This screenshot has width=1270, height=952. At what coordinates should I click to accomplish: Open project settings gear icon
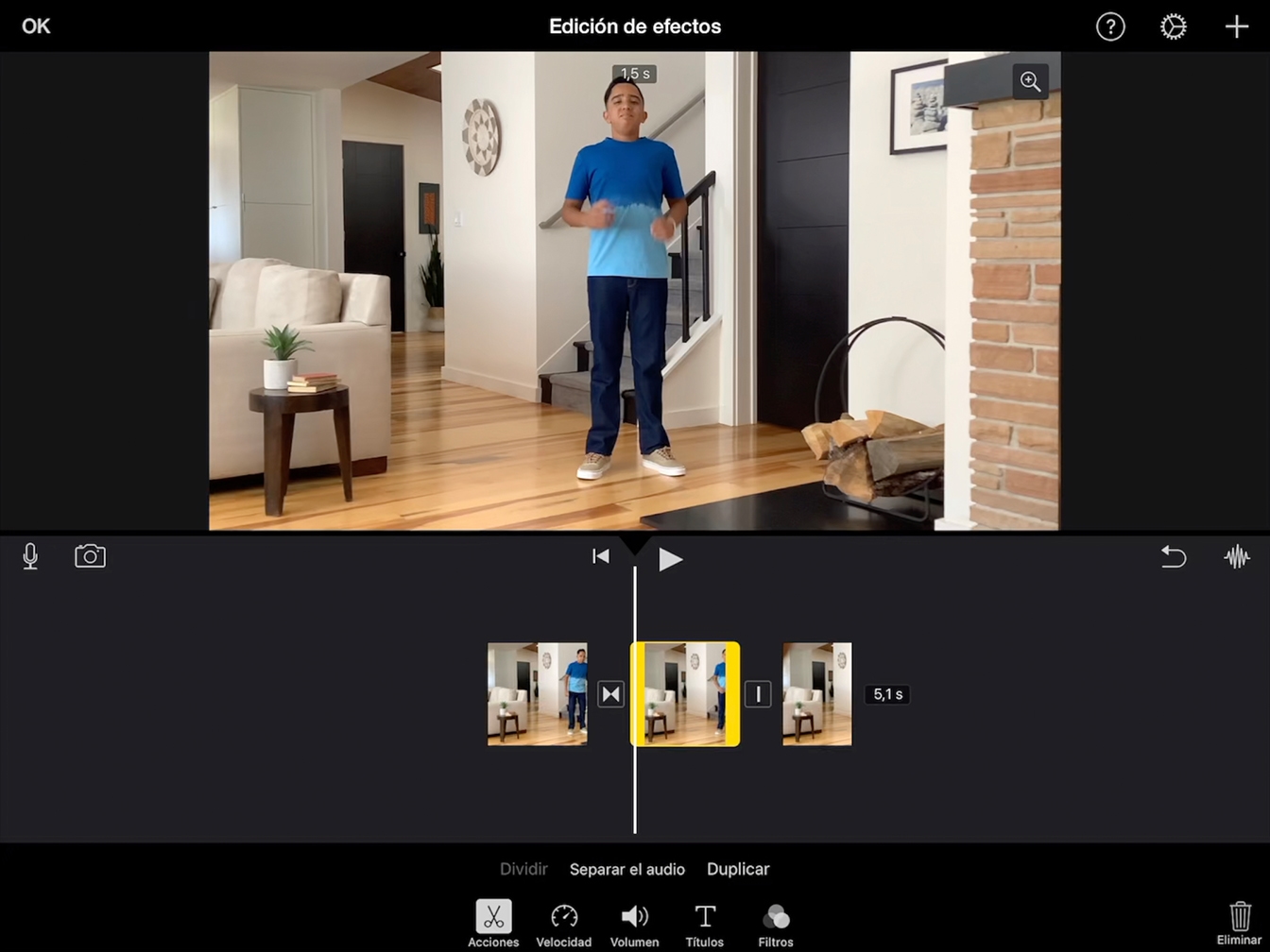[x=1173, y=26]
